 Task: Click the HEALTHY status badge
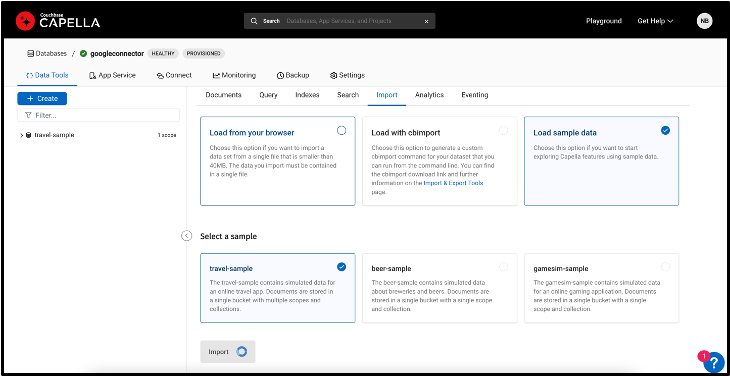(x=163, y=54)
